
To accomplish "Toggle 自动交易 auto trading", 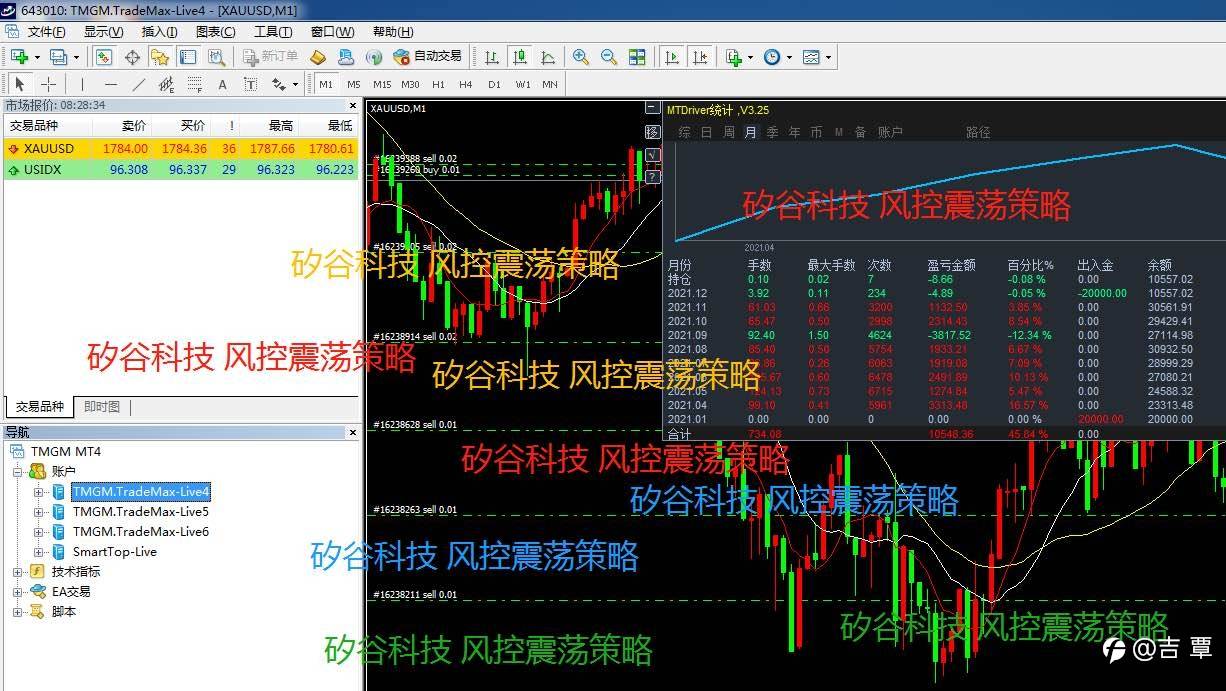I will (427, 57).
